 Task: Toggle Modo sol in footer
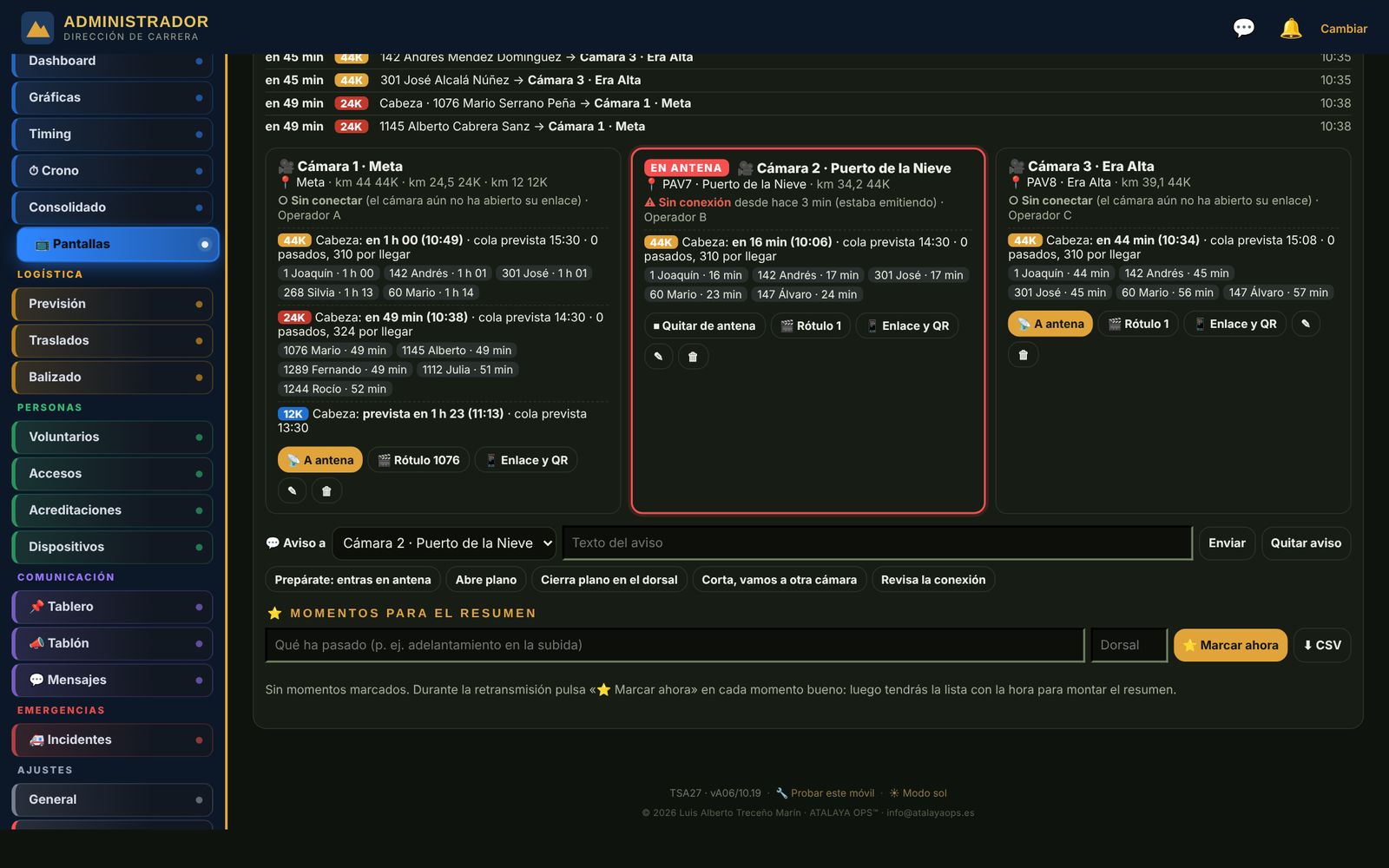tap(918, 792)
